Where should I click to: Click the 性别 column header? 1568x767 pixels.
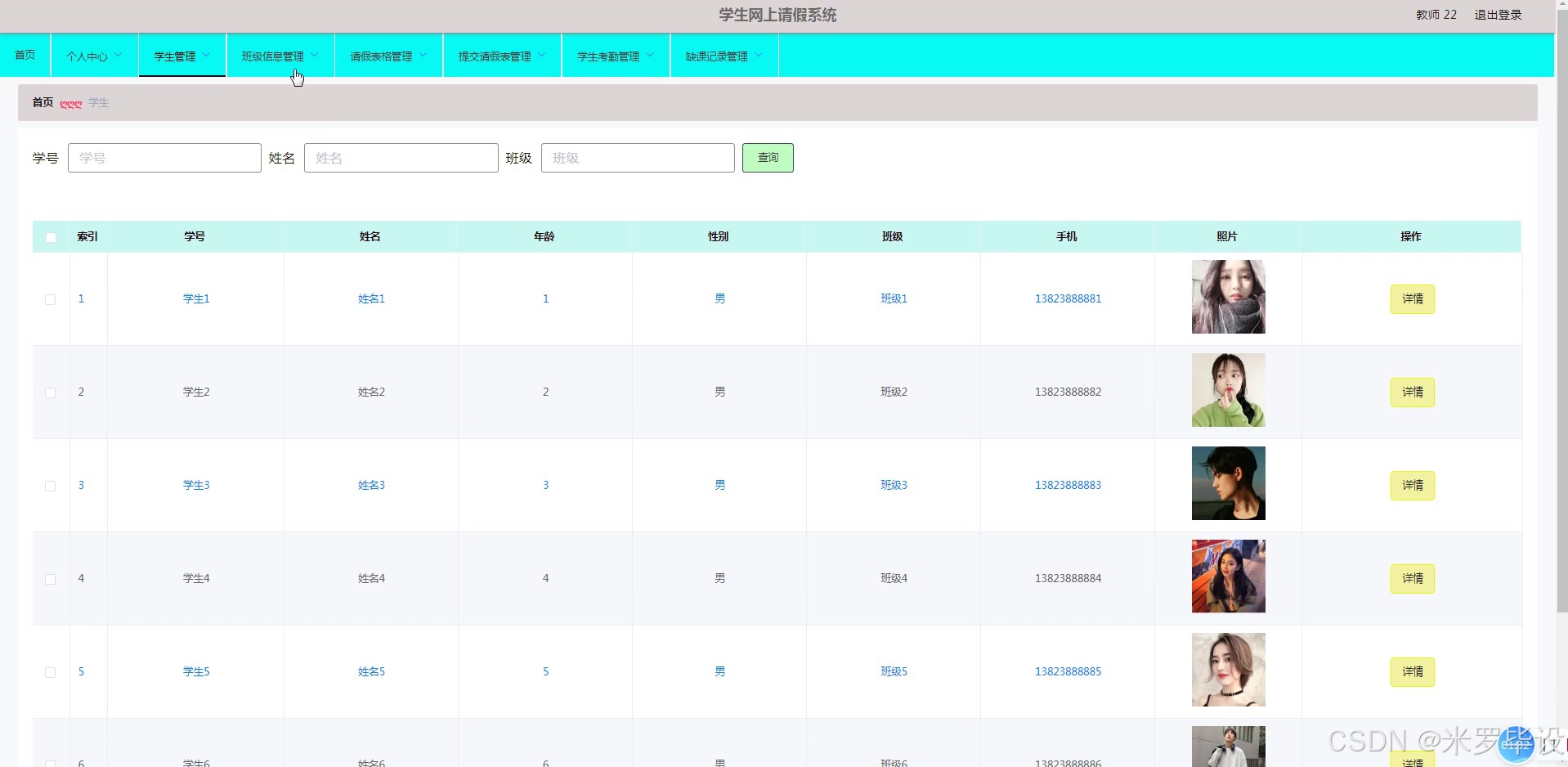click(718, 236)
